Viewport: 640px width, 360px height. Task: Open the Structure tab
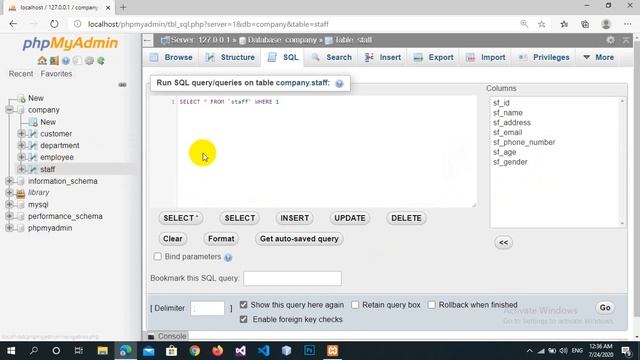pyautogui.click(x=230, y=58)
